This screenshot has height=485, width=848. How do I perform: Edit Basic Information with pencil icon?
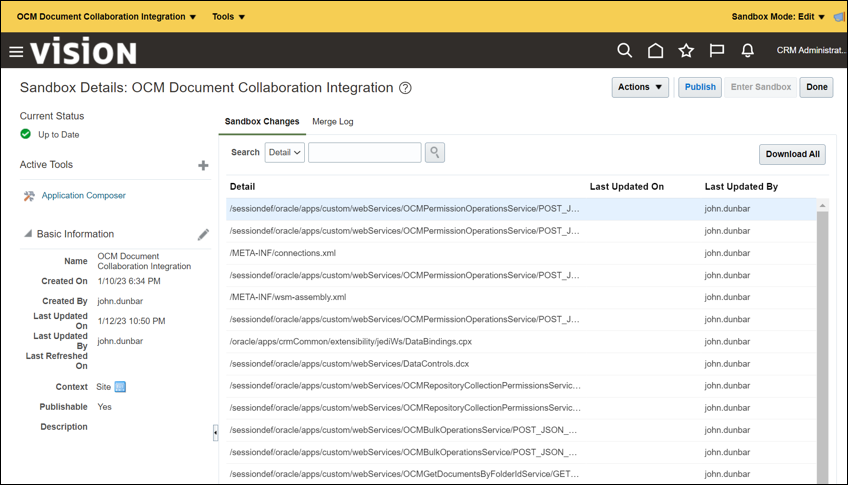point(203,234)
